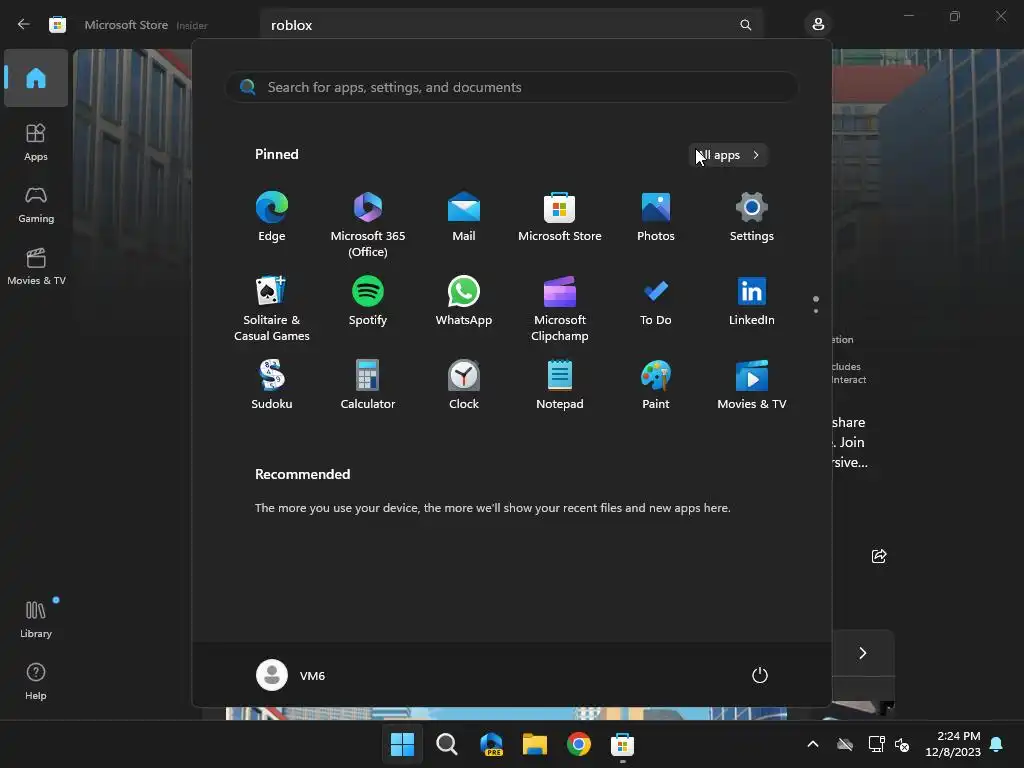Open the Clock app
The image size is (1024, 768).
464,385
